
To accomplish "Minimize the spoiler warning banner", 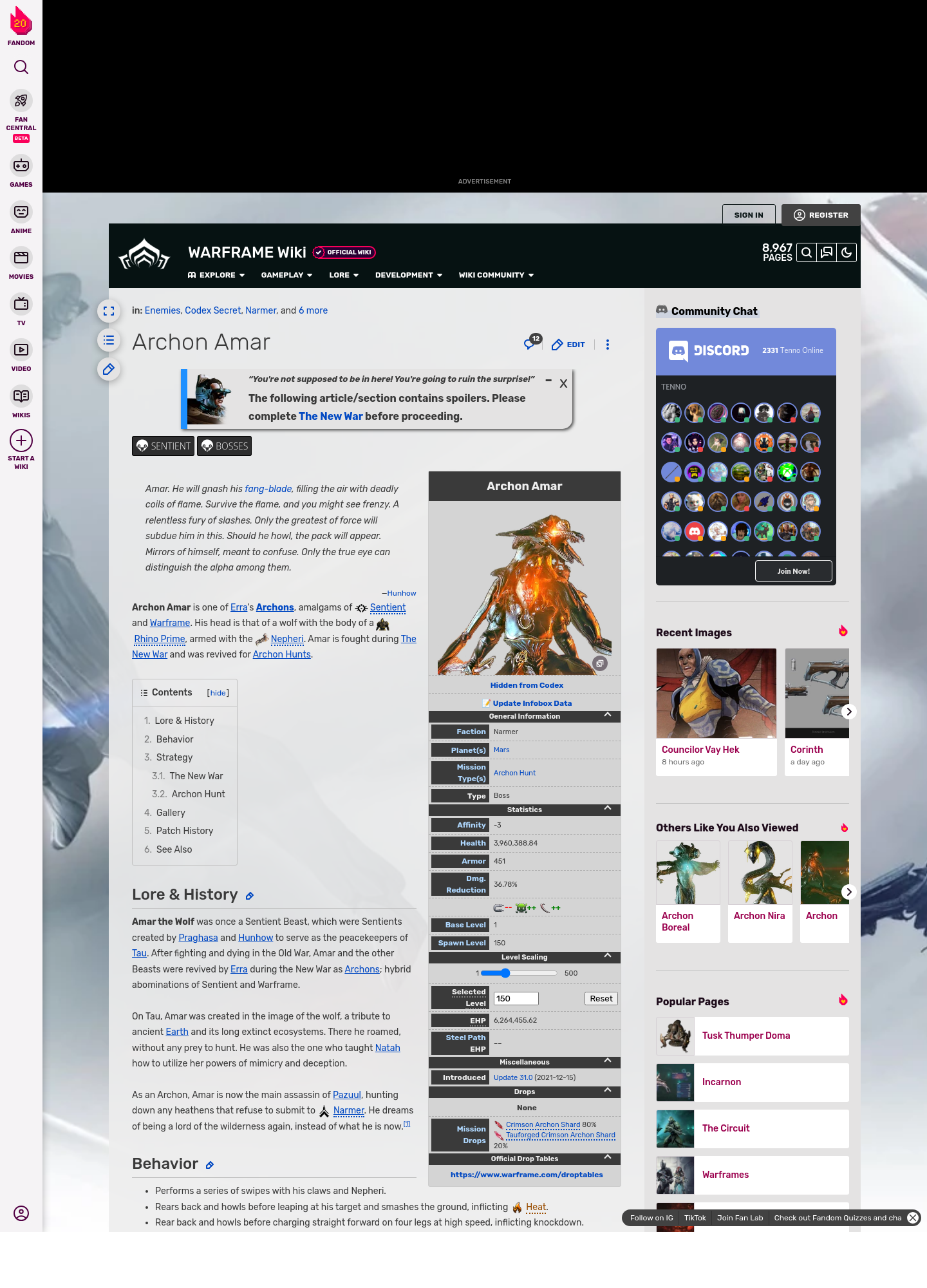I will (x=548, y=381).
